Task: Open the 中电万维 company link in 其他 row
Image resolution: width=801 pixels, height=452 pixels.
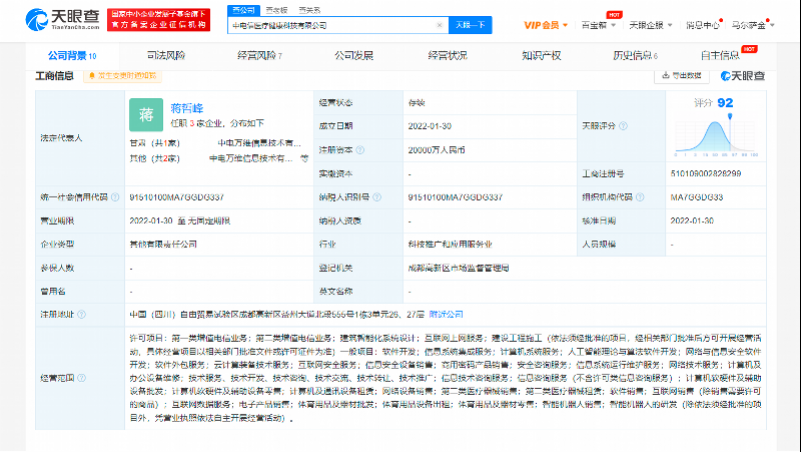Action: coord(250,158)
